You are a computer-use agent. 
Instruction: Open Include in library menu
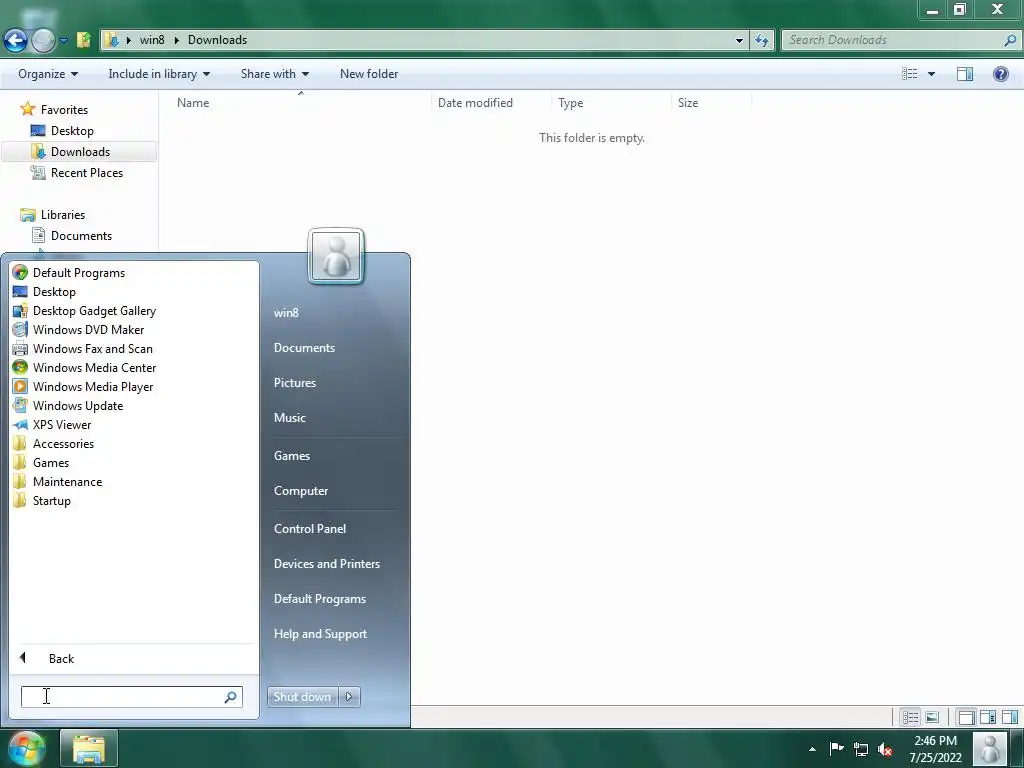159,74
